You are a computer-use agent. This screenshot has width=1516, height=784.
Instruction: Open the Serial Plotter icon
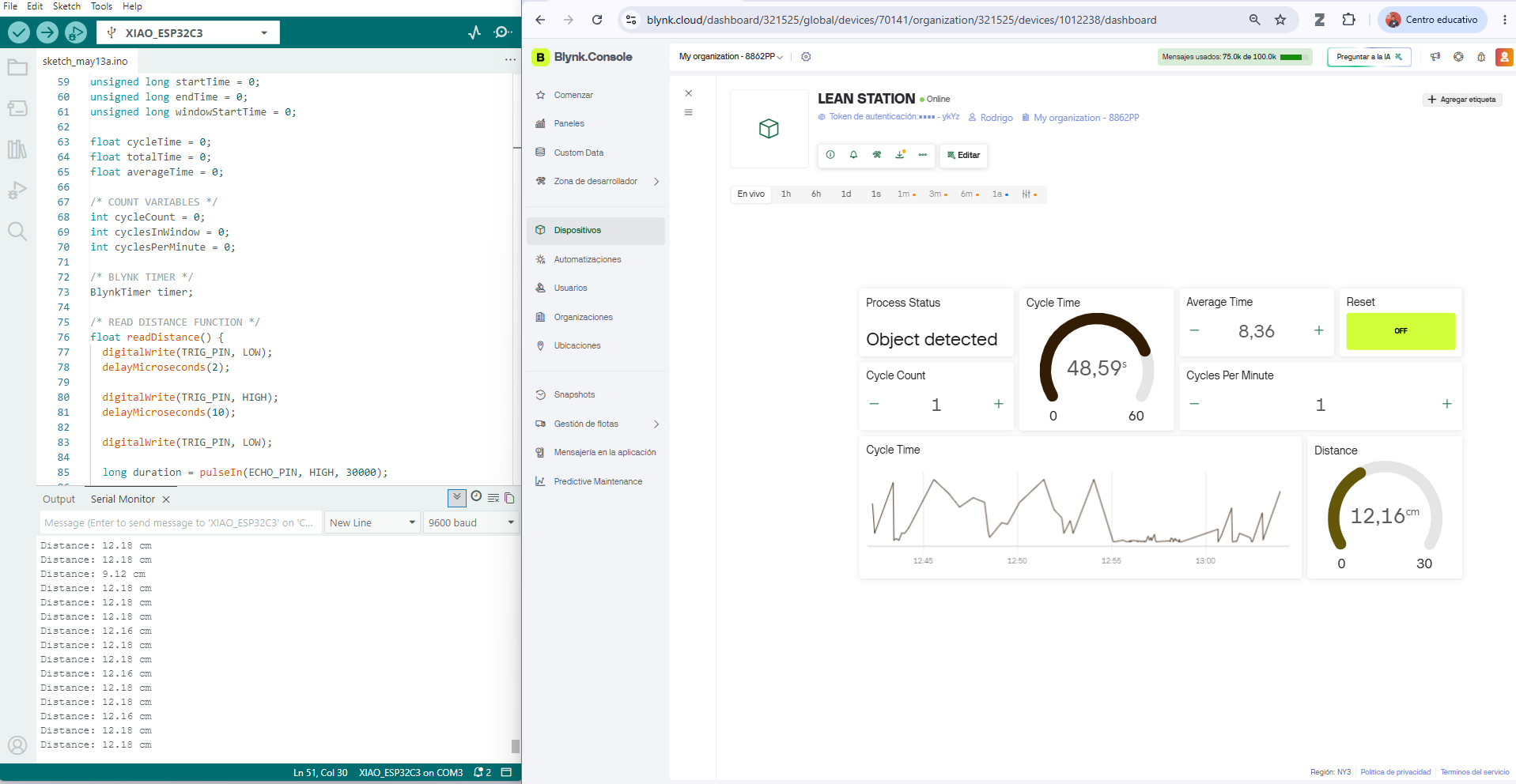point(474,32)
